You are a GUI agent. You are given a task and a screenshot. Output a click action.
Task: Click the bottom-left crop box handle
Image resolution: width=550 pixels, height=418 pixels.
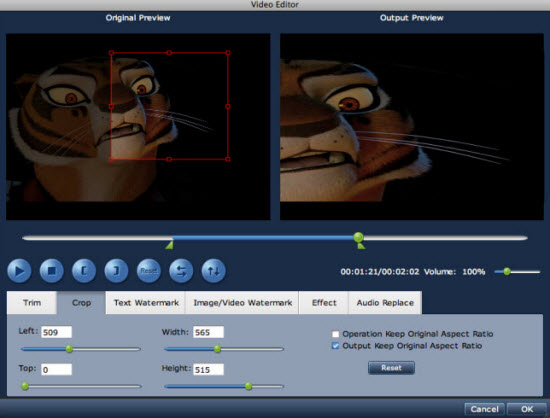click(111, 159)
